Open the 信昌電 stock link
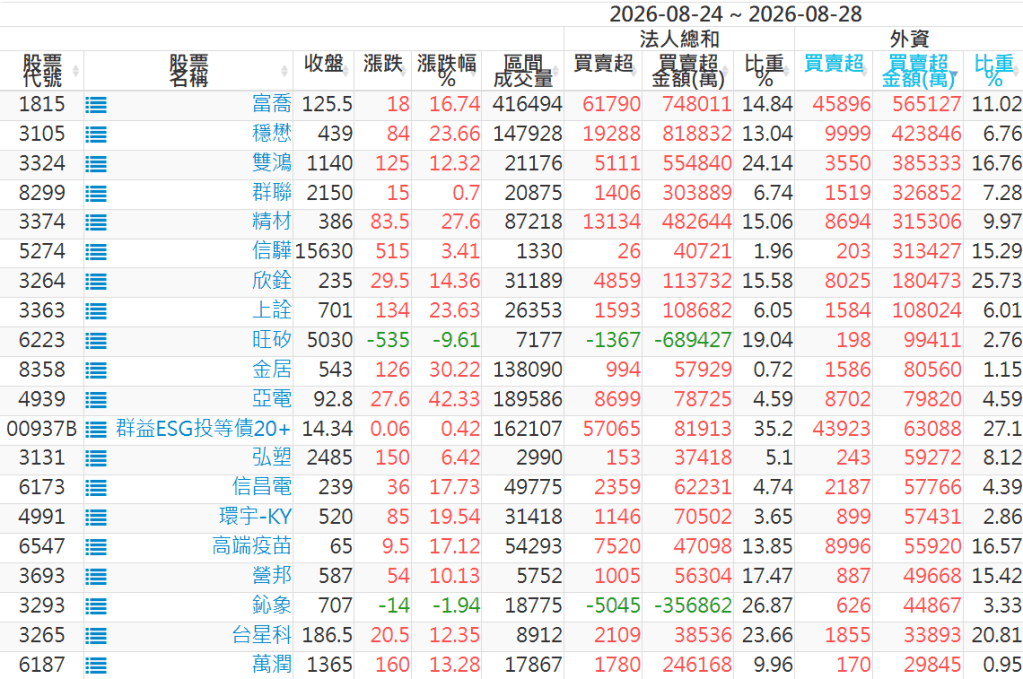 tap(262, 487)
